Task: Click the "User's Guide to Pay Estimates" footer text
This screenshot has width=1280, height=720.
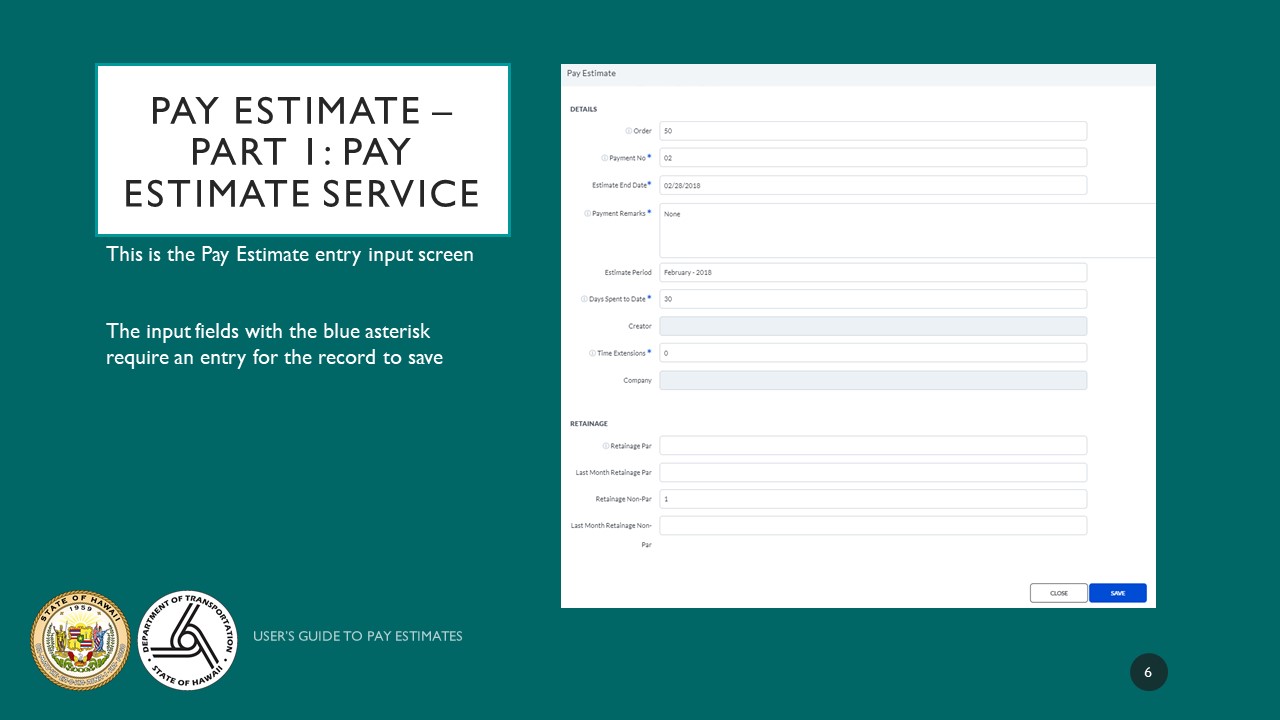Action: tap(358, 636)
